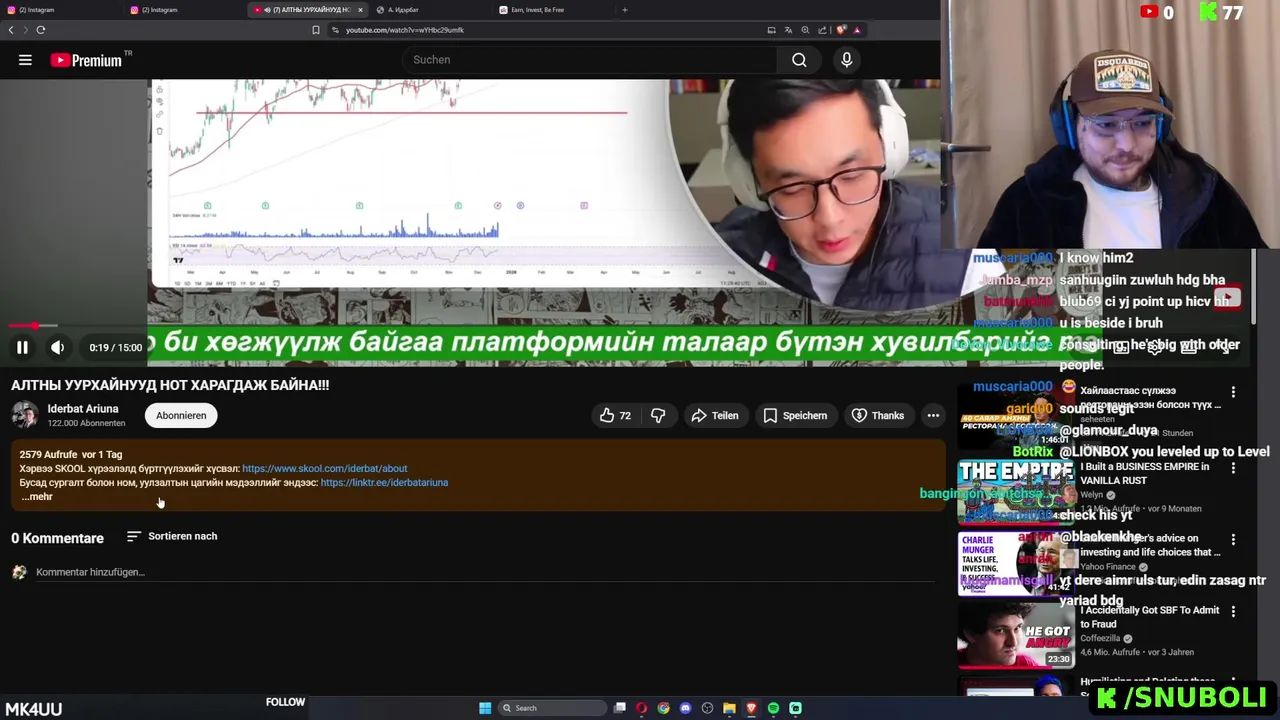Screen dimensions: 1280x720
Task: Reload the page
Action: tap(41, 30)
